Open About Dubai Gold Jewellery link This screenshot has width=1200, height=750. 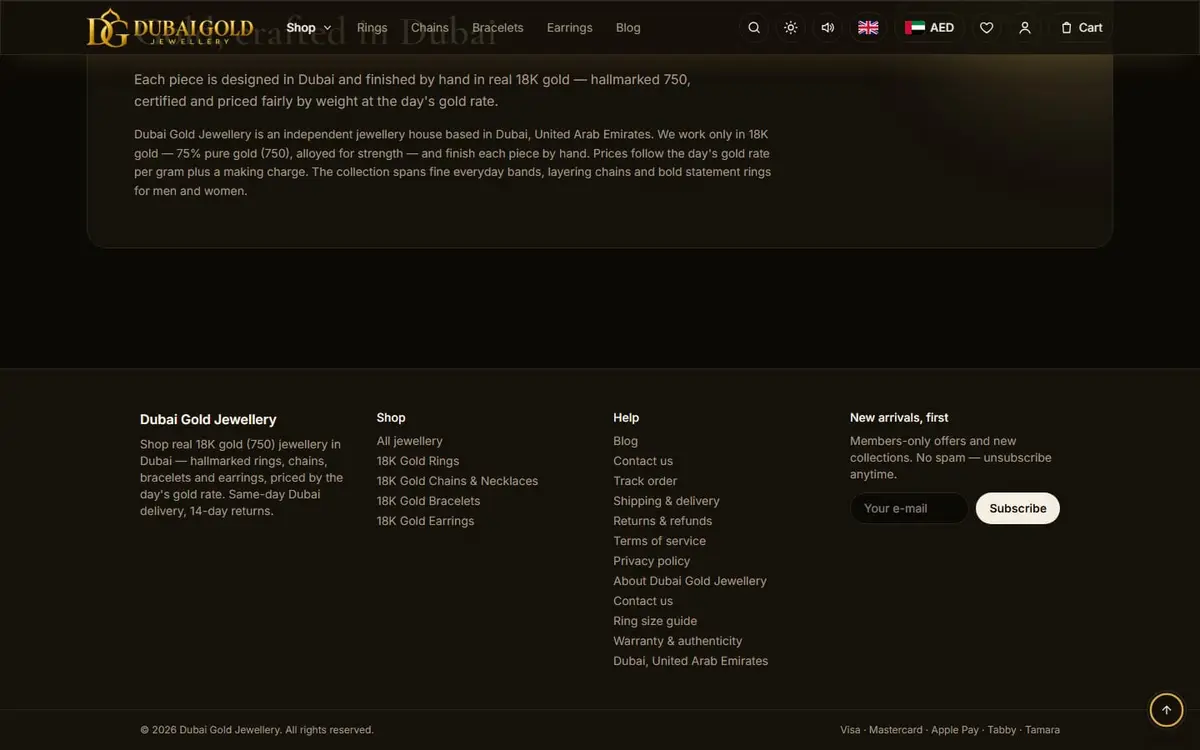click(690, 581)
